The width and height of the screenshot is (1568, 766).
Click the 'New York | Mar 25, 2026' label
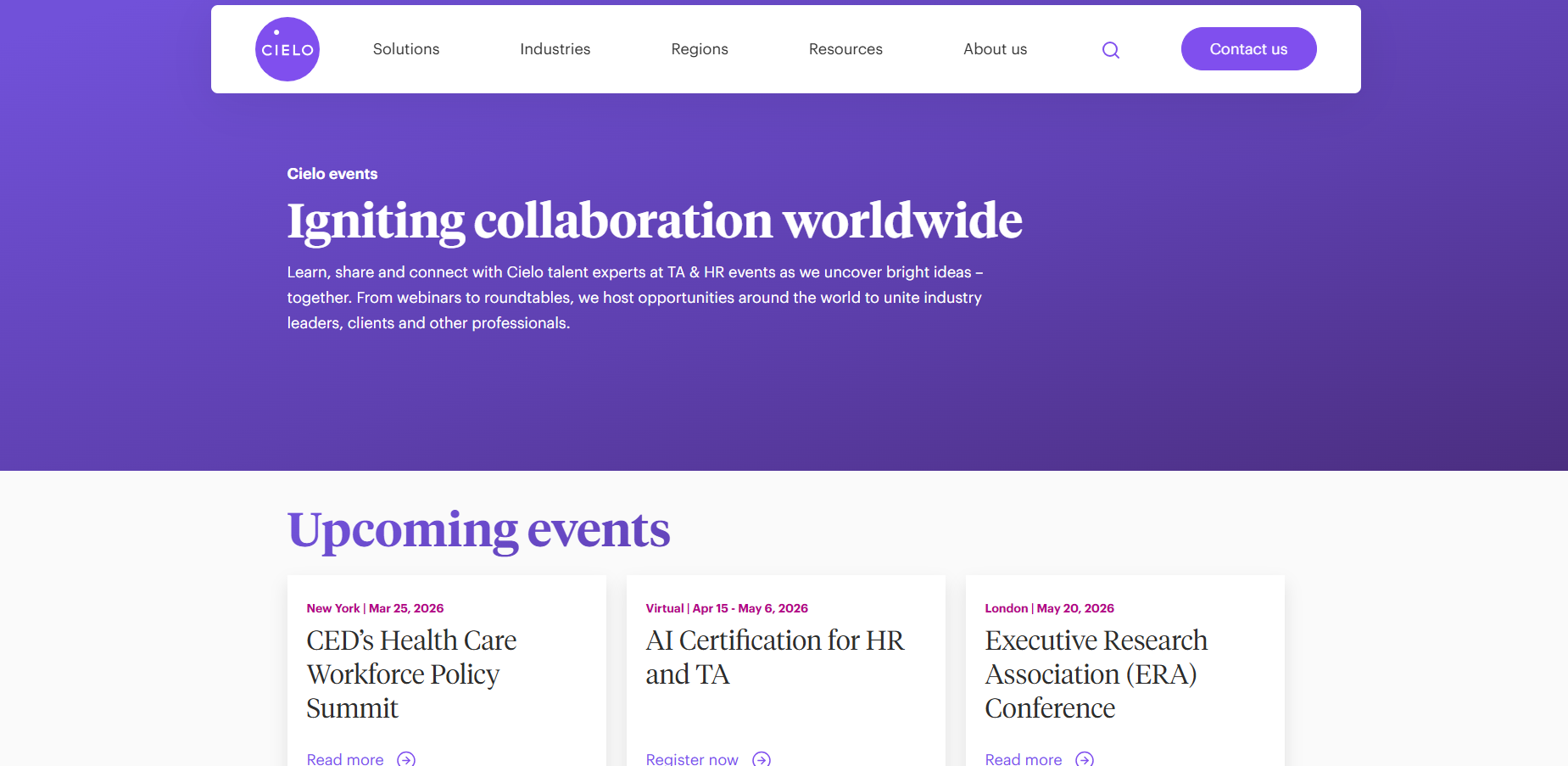375,608
